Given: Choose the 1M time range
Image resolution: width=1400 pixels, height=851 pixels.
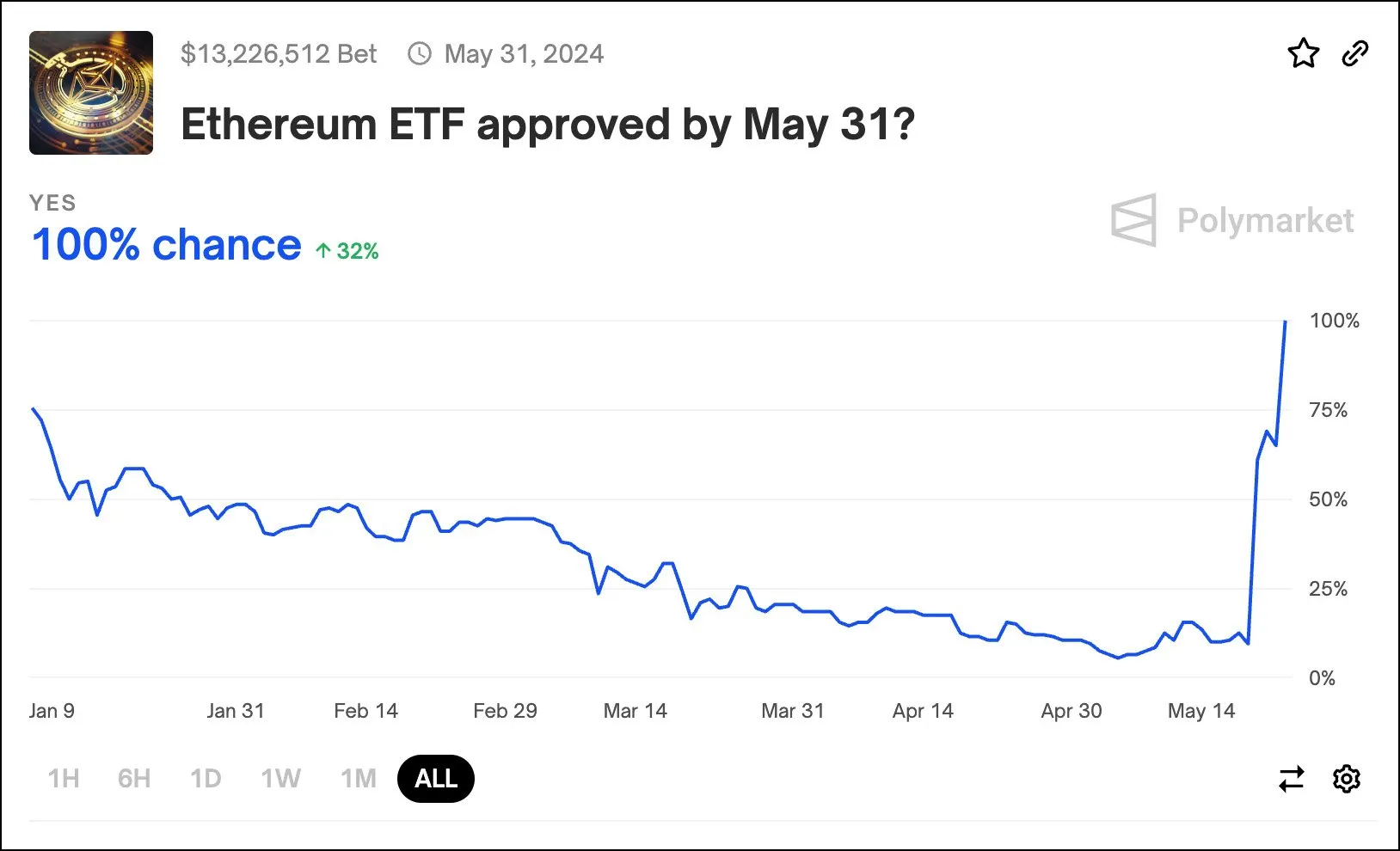Looking at the screenshot, I should (x=359, y=779).
